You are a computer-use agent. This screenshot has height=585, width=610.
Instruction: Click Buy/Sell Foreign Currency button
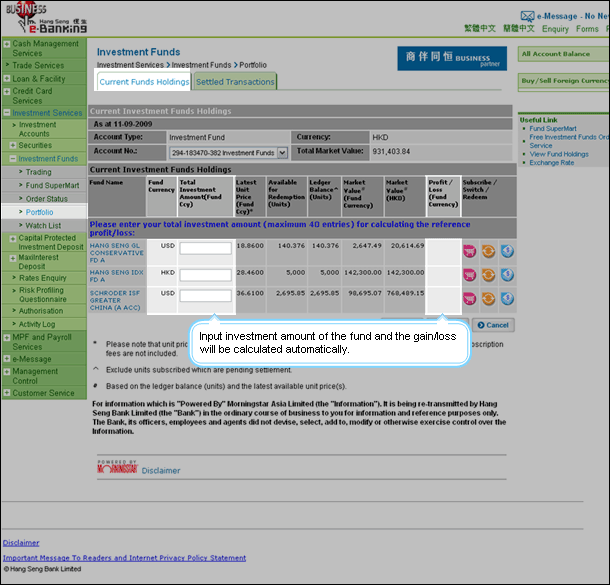(563, 81)
